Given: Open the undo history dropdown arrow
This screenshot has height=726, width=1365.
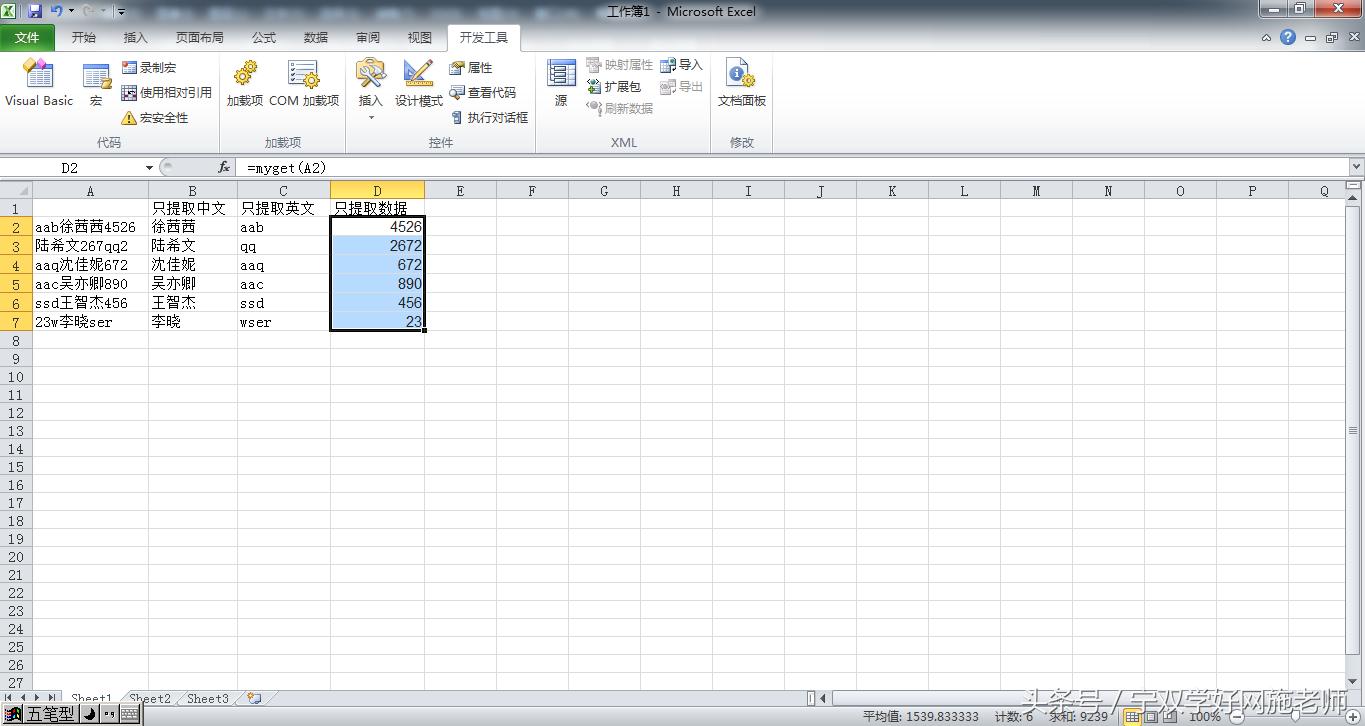Looking at the screenshot, I should pyautogui.click(x=71, y=11).
